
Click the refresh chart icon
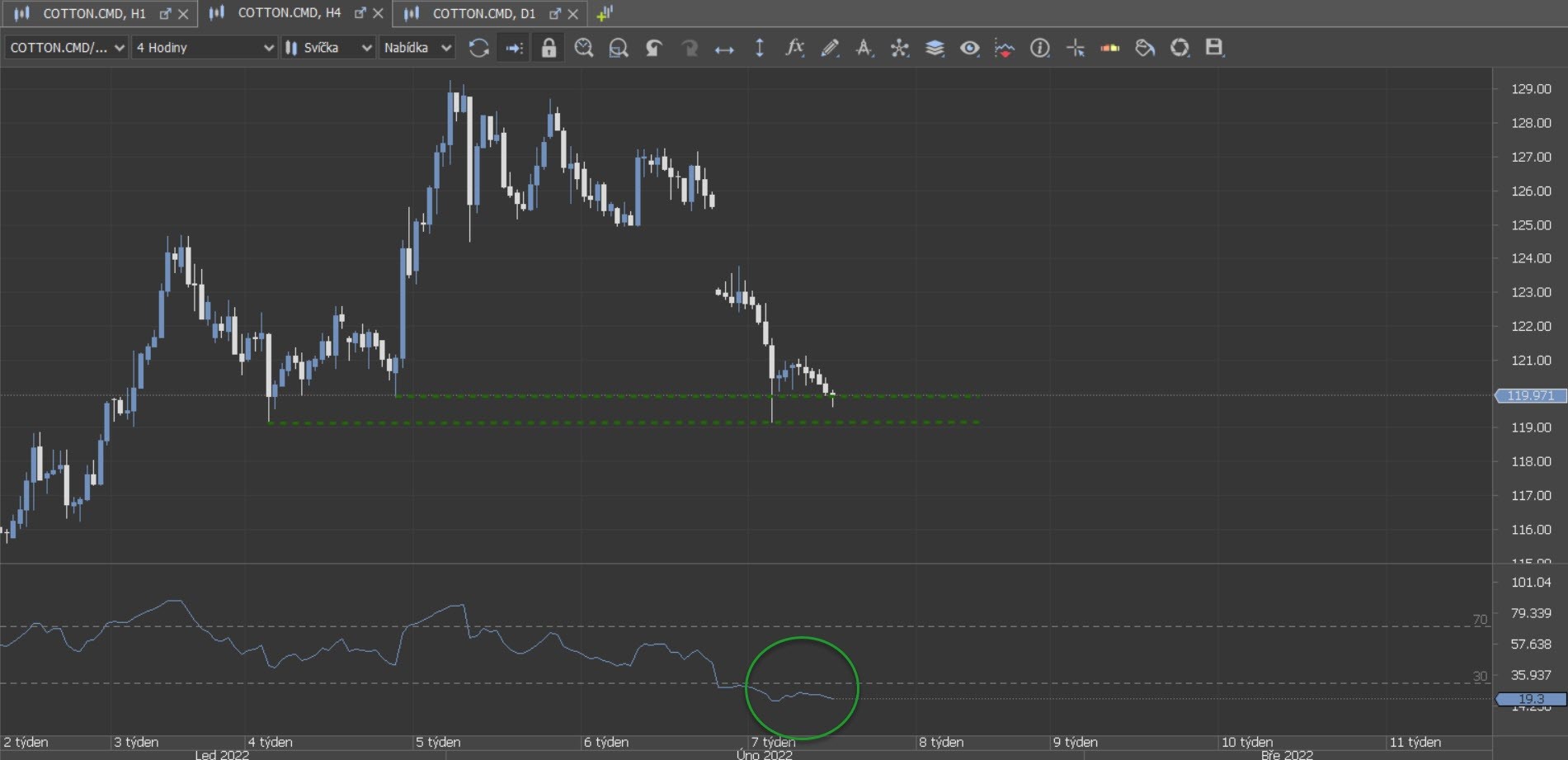click(x=478, y=48)
